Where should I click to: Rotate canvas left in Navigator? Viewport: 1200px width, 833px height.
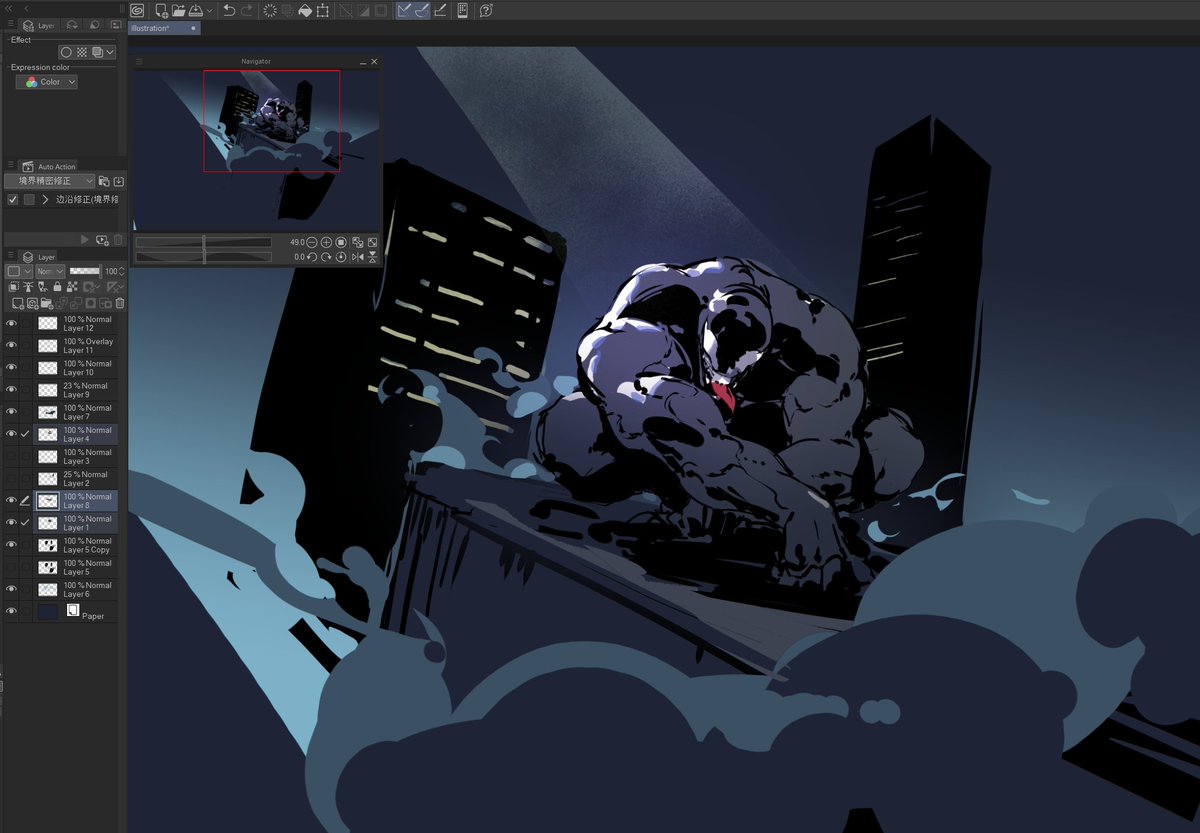pyautogui.click(x=312, y=257)
